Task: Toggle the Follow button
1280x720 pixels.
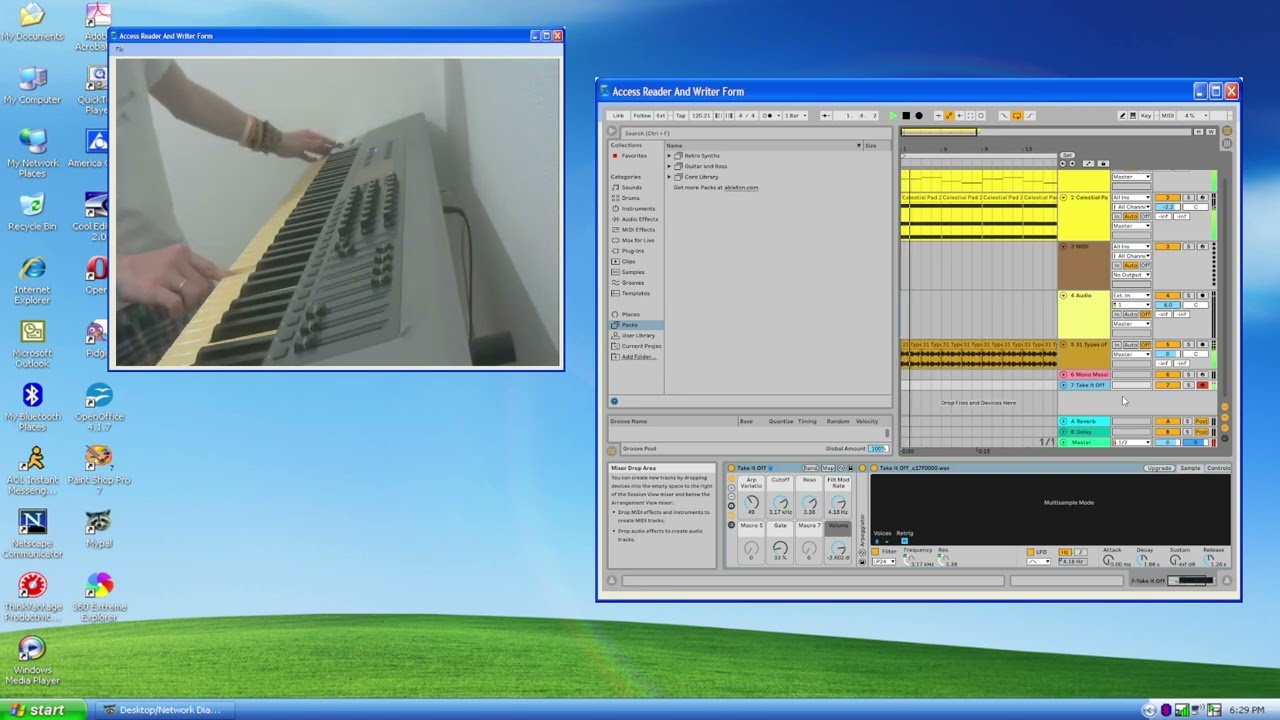Action: click(642, 115)
